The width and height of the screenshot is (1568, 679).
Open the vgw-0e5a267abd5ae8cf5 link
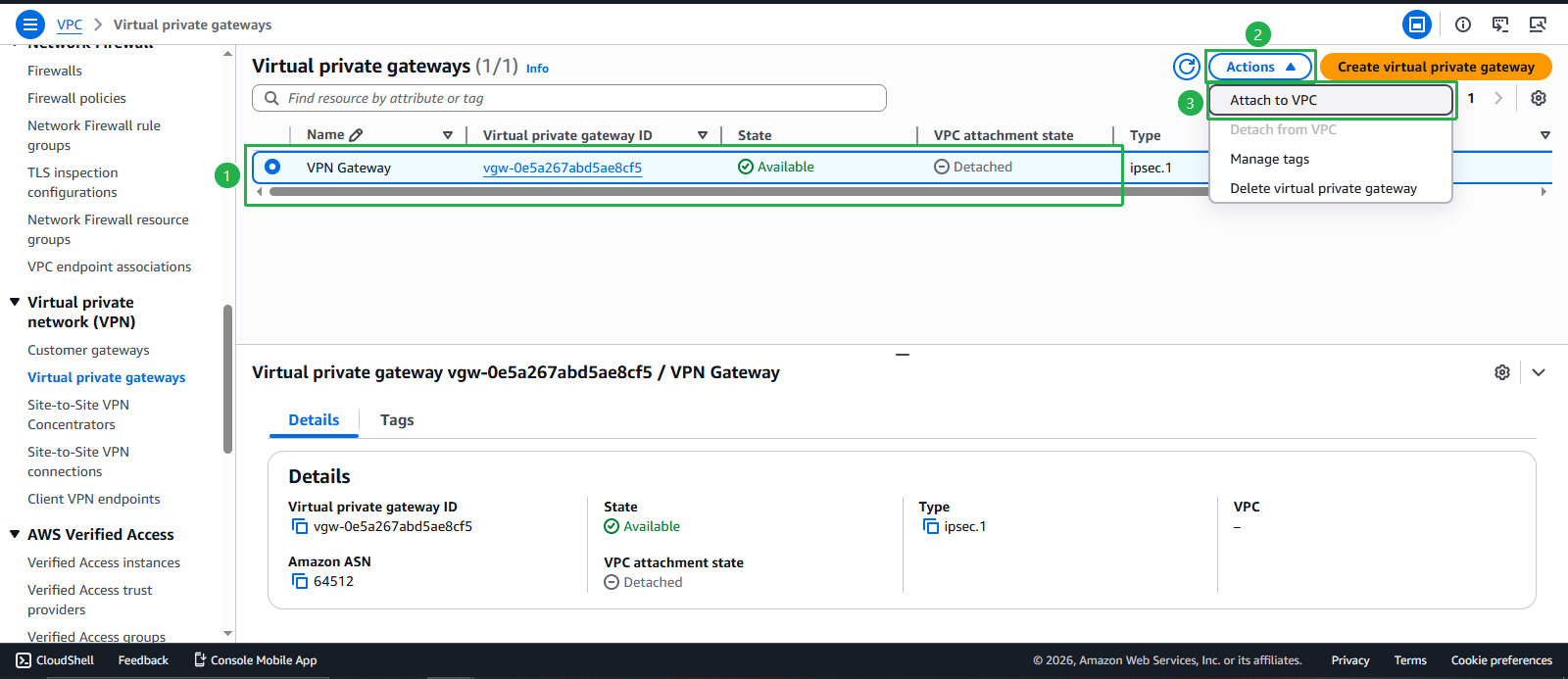563,168
